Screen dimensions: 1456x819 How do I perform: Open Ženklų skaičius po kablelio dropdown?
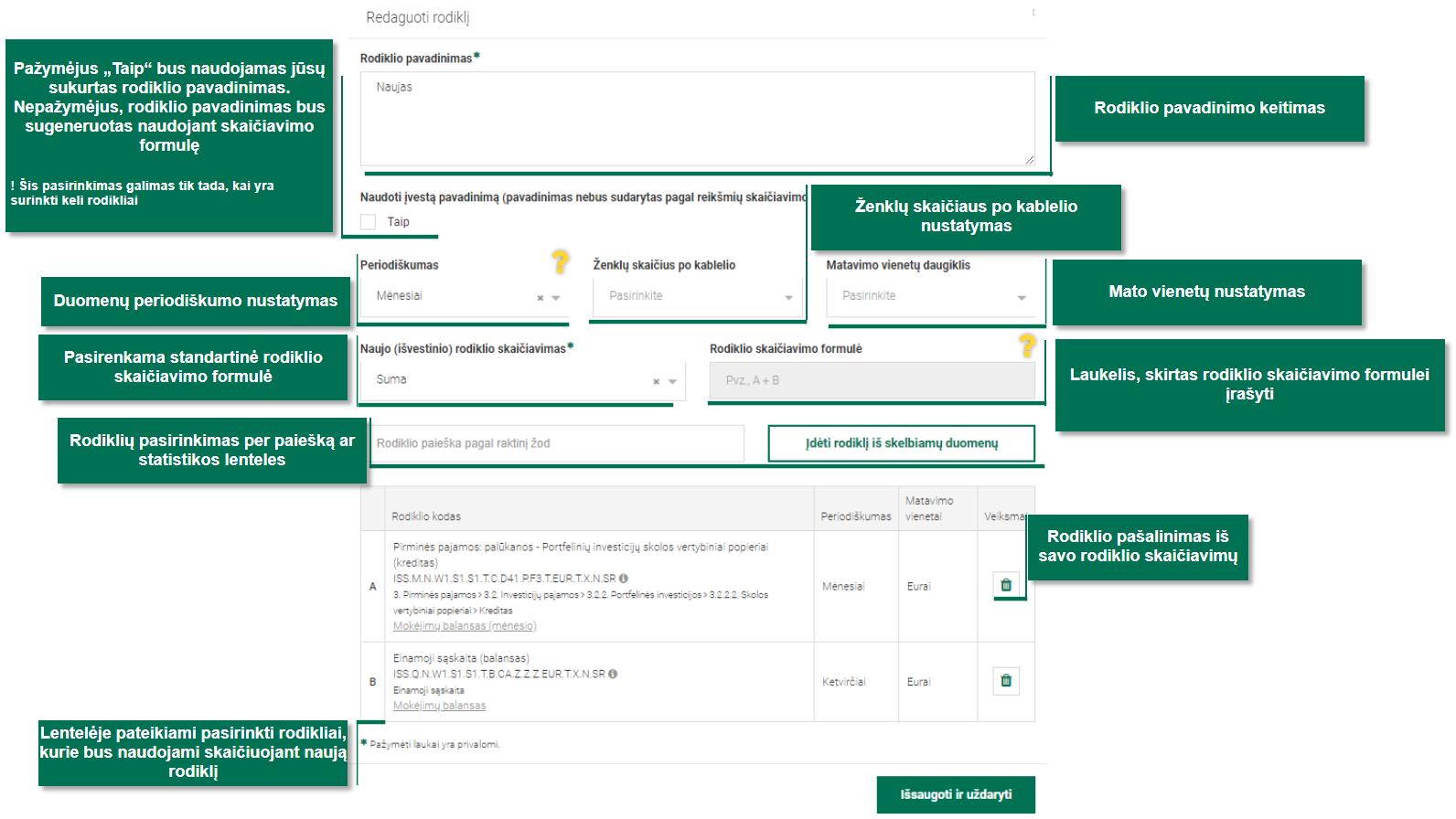(697, 296)
